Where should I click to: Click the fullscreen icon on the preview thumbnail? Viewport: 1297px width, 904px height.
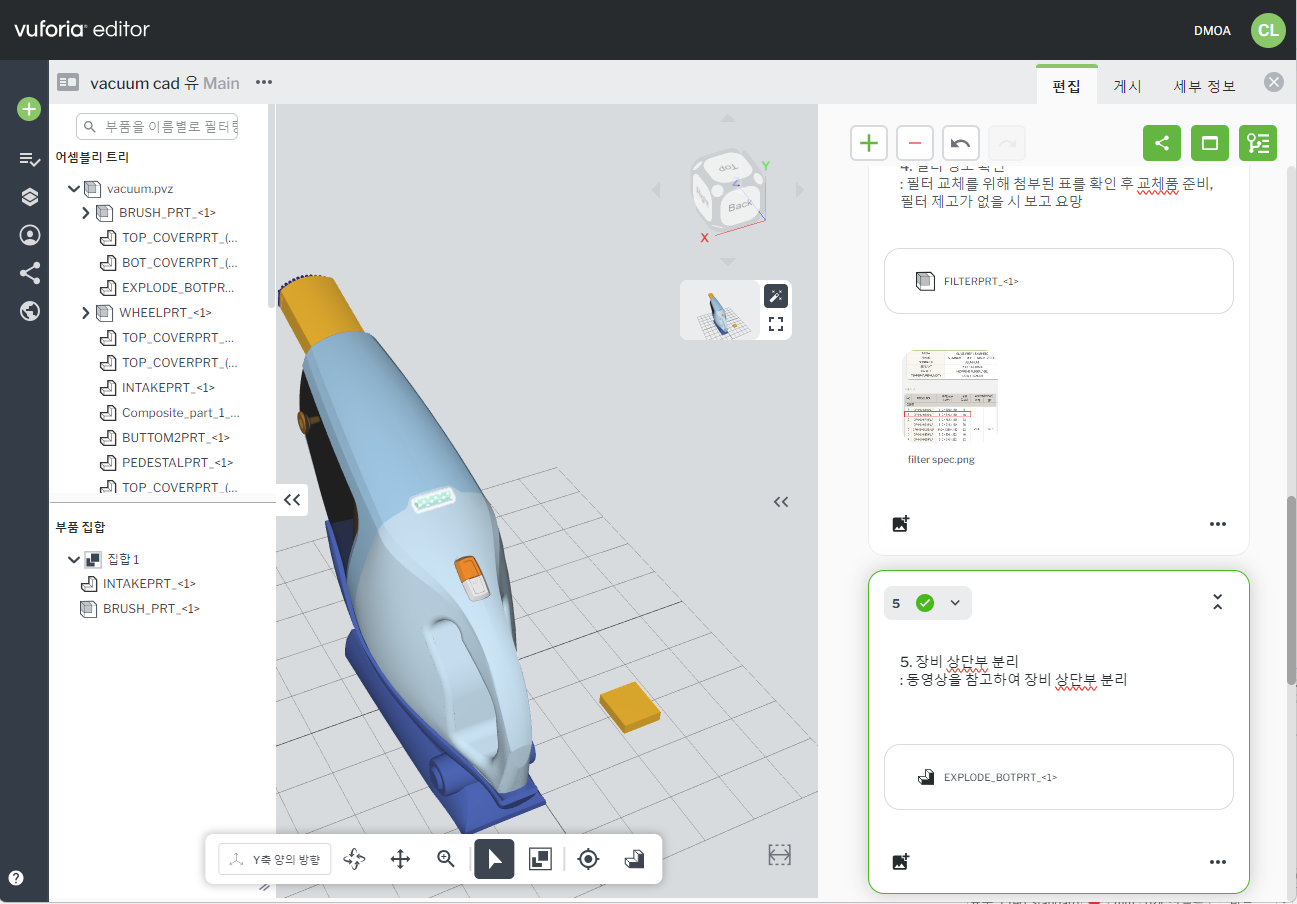click(x=775, y=324)
